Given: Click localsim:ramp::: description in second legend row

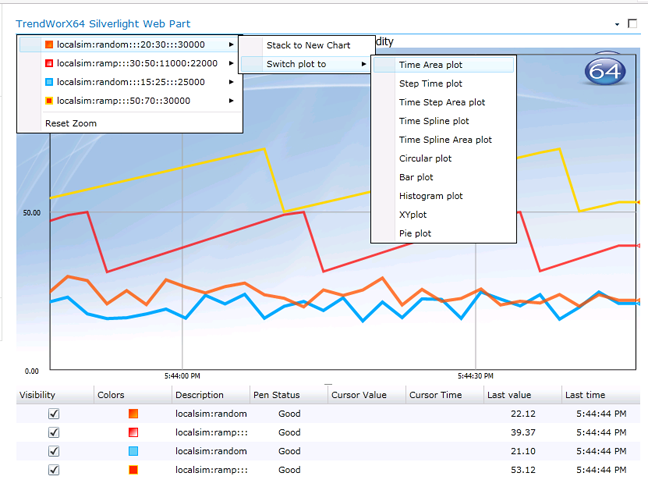Looking at the screenshot, I should click(x=211, y=432).
